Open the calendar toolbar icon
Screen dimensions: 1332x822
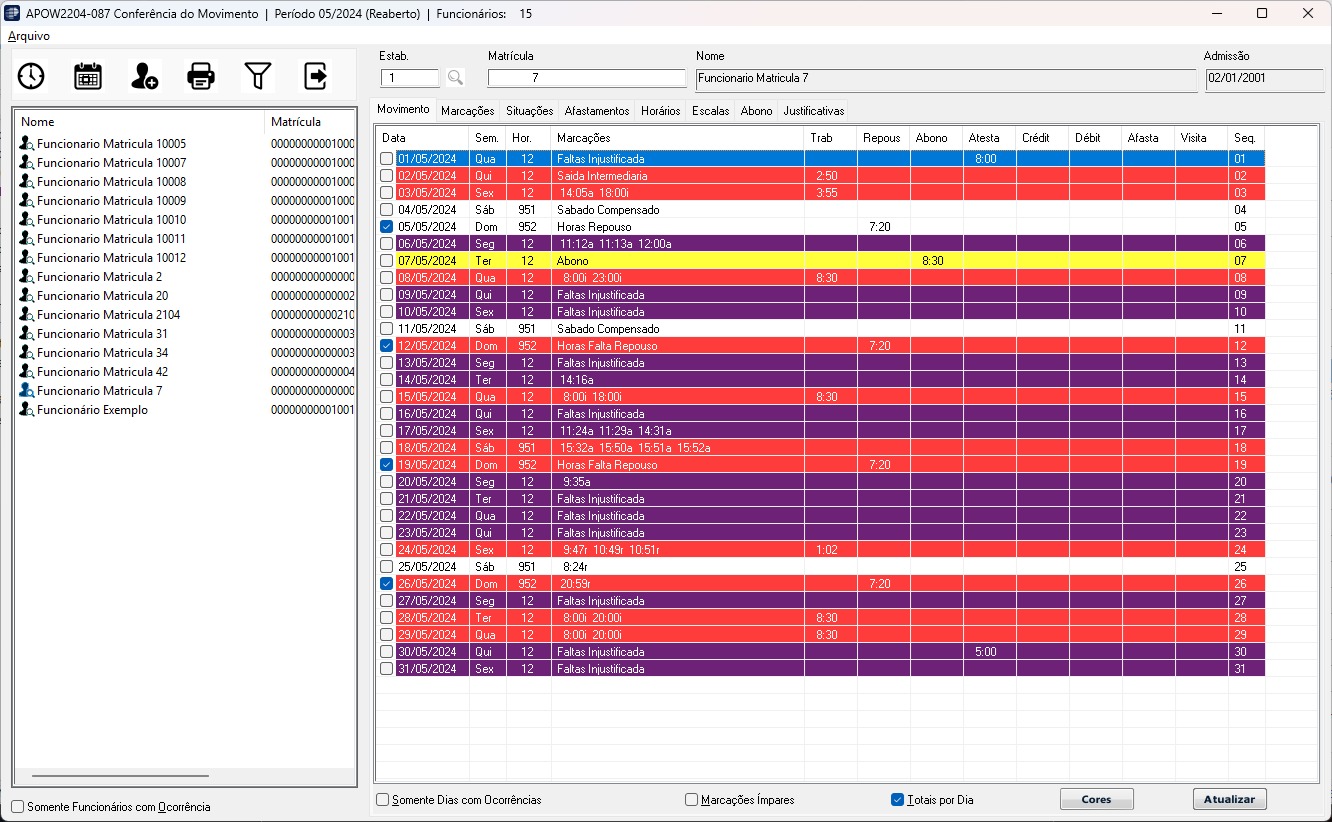88,76
